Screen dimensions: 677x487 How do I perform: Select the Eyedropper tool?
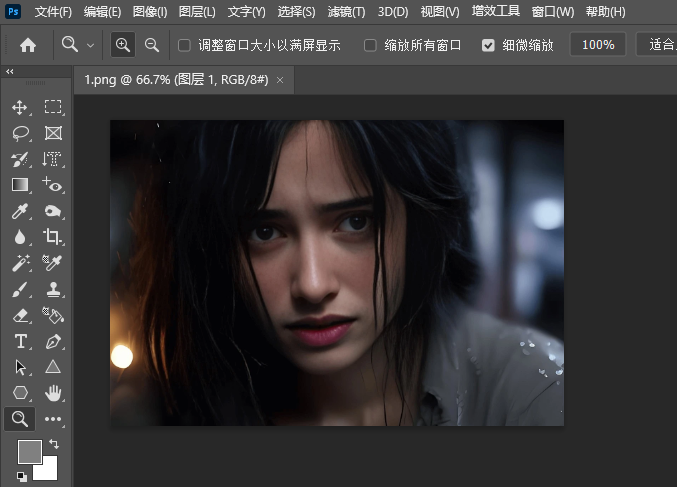pyautogui.click(x=20, y=211)
